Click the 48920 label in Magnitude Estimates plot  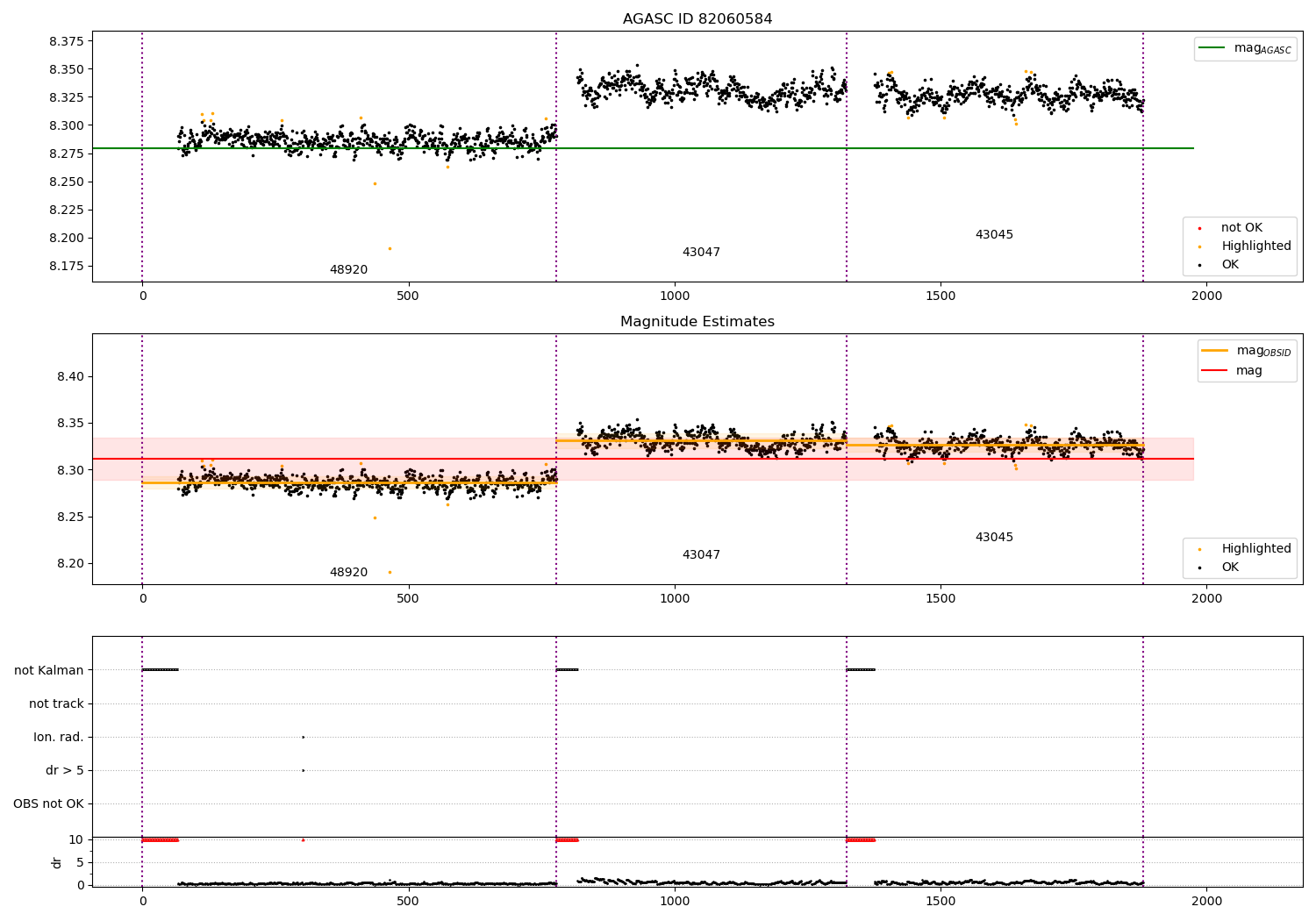348,573
